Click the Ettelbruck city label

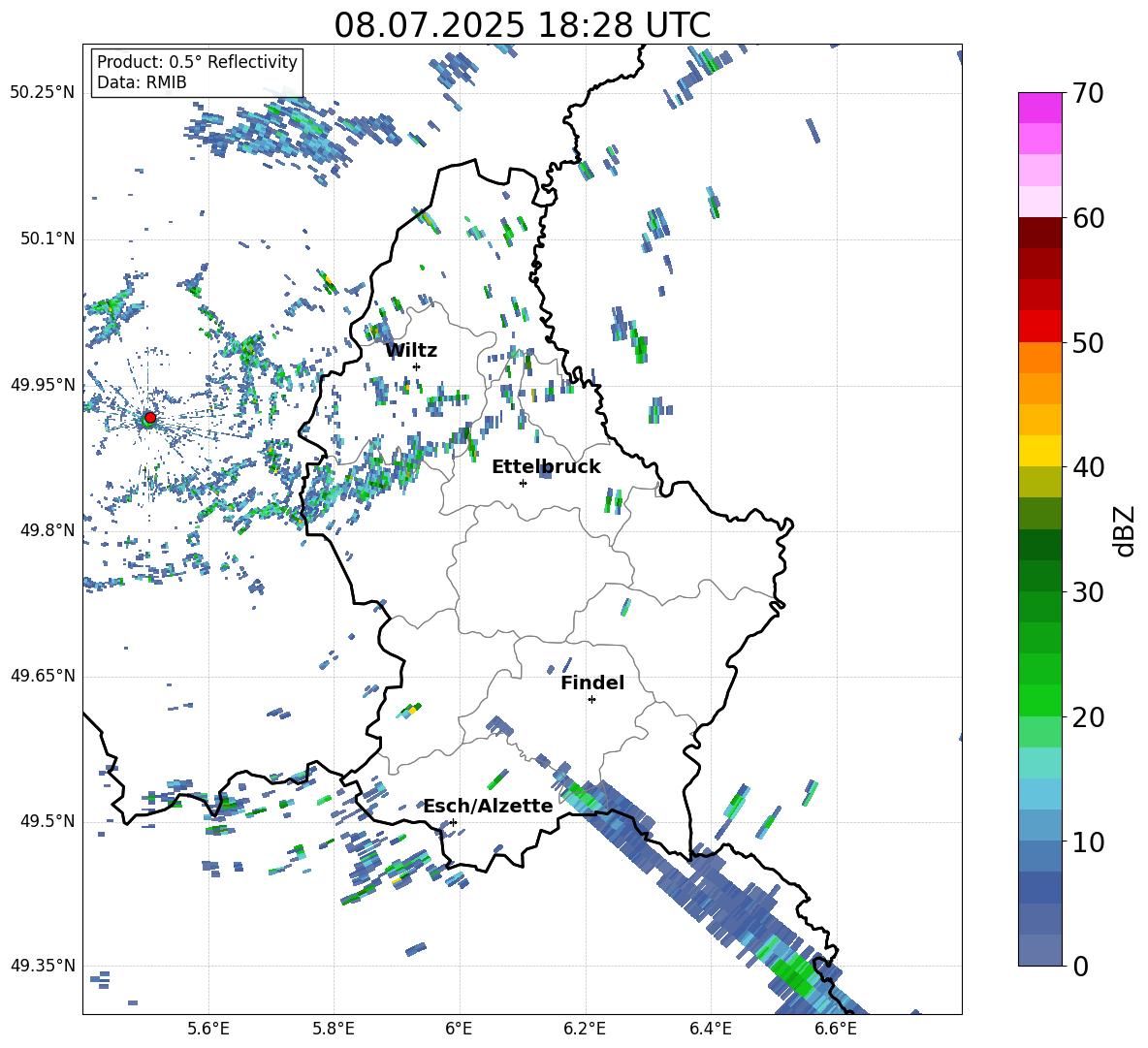click(x=546, y=467)
